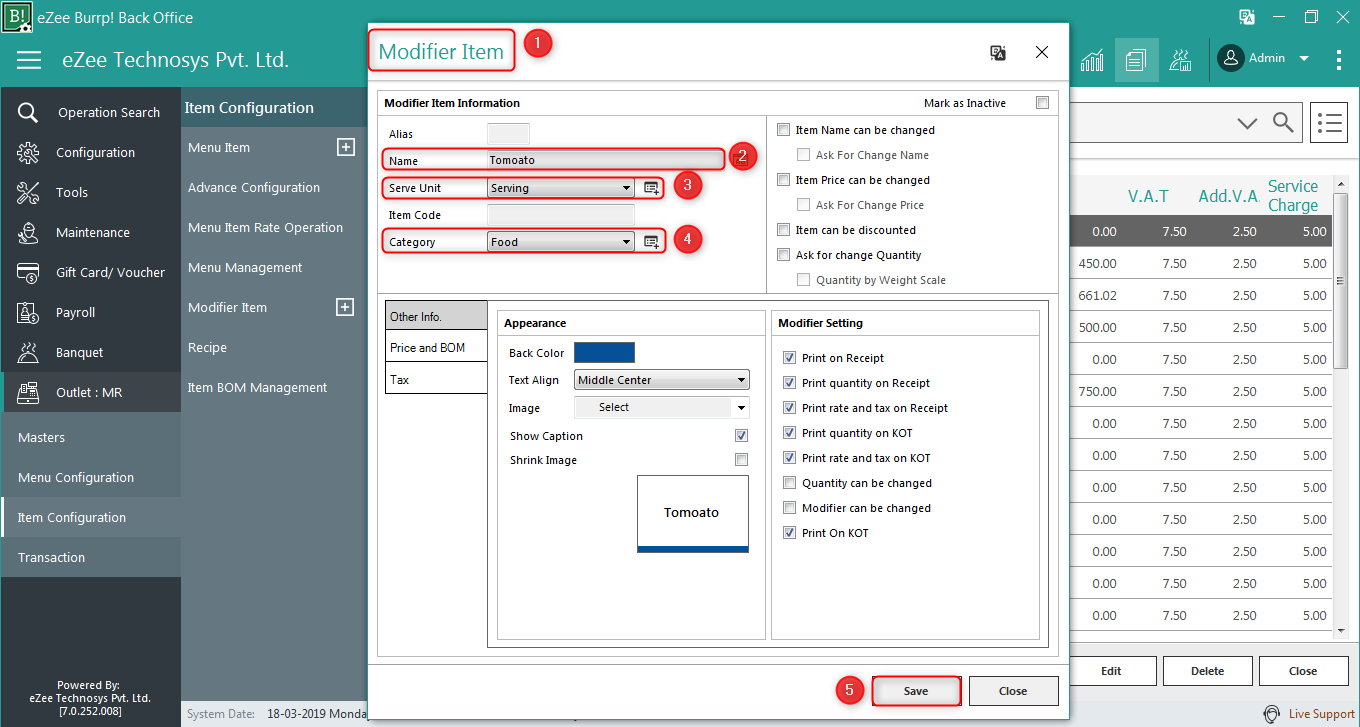The image size is (1360, 727).
Task: Click the Delete button in list
Action: [1207, 671]
